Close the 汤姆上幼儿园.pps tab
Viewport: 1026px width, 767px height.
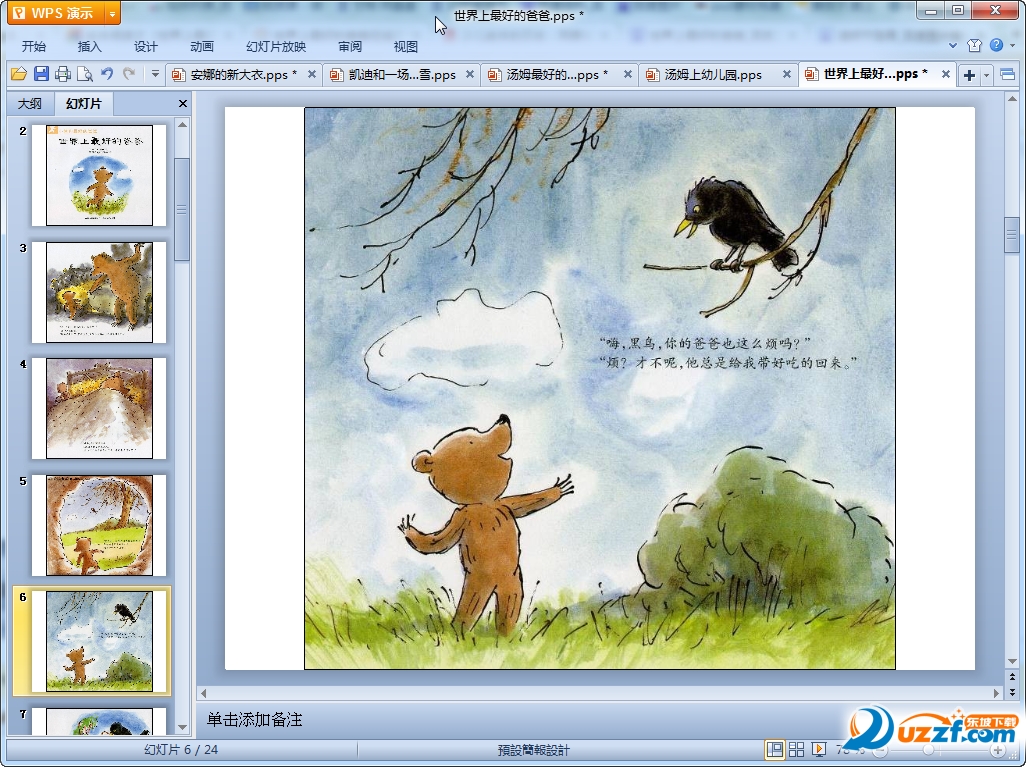pyautogui.click(x=787, y=75)
